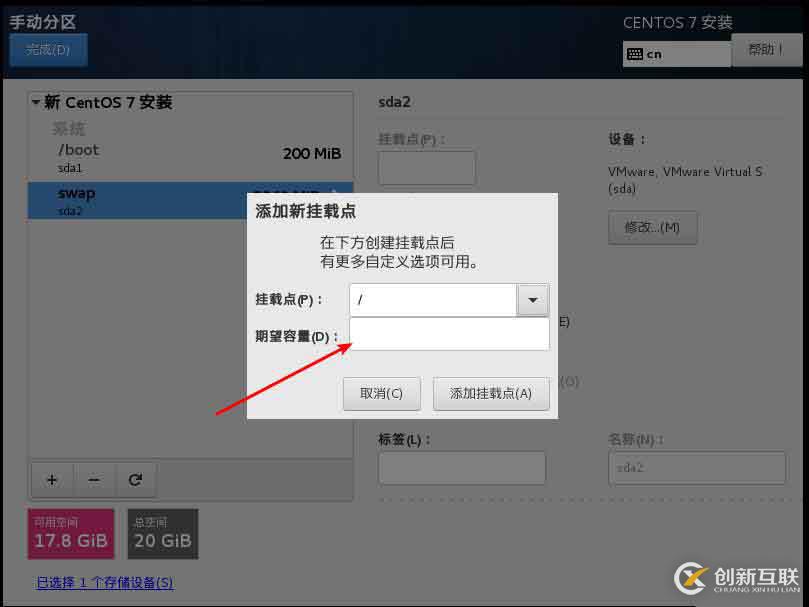Click the 名称(N) name field

point(696,467)
